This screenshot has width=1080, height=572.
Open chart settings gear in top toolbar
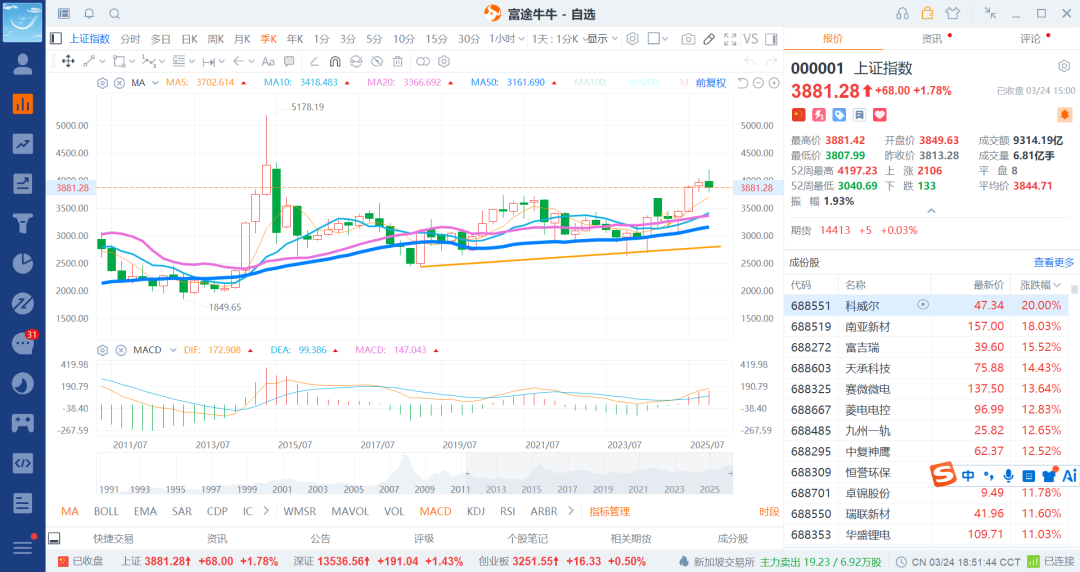(x=633, y=39)
